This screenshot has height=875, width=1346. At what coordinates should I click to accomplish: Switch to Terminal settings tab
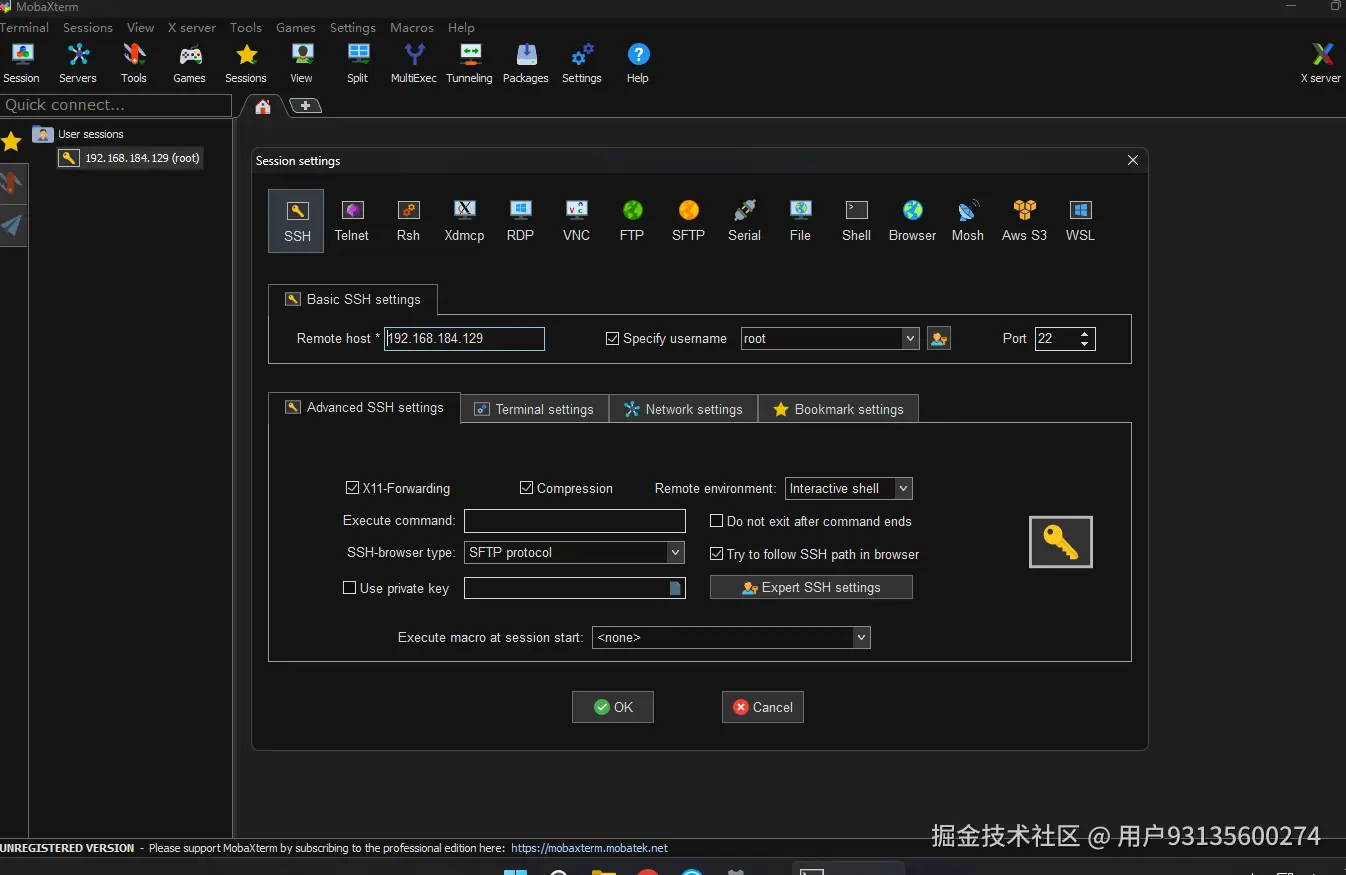coord(534,409)
